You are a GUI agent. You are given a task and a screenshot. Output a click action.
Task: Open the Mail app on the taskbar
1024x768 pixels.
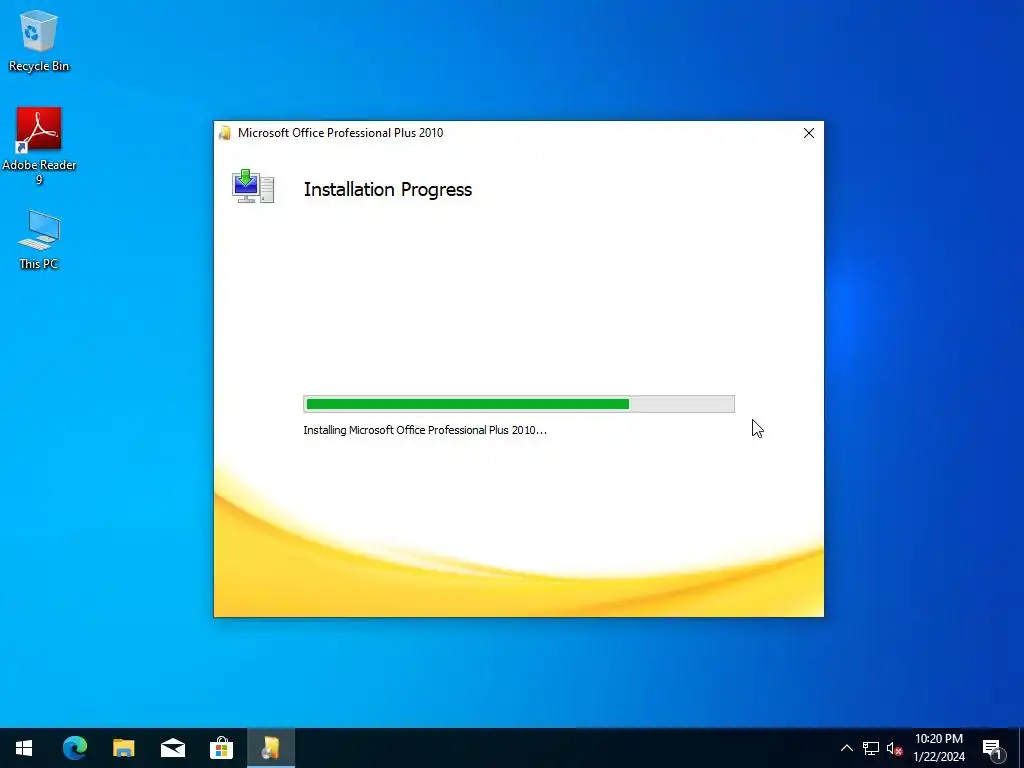172,748
